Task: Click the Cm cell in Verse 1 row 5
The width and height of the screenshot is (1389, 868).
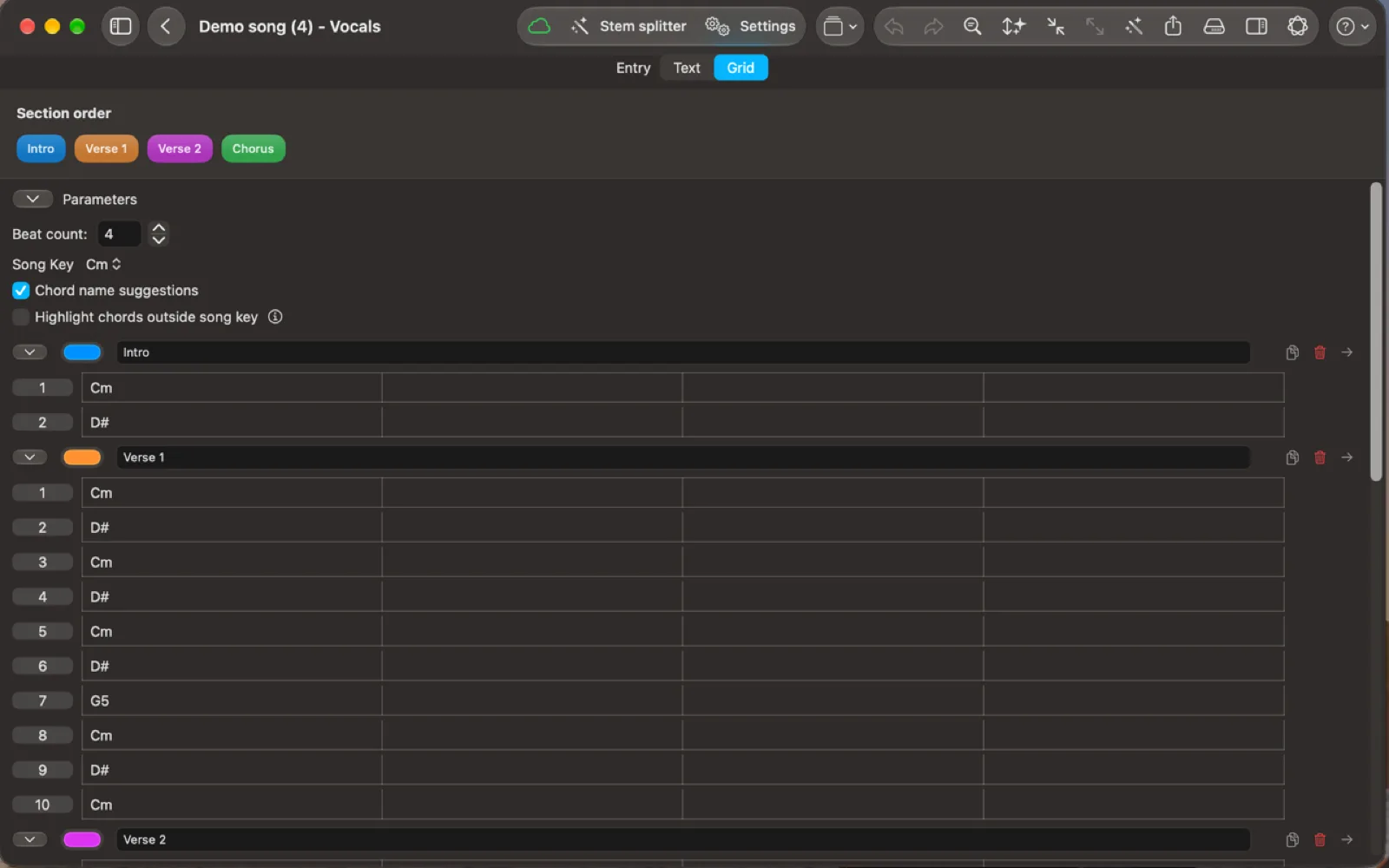Action: coord(232,631)
